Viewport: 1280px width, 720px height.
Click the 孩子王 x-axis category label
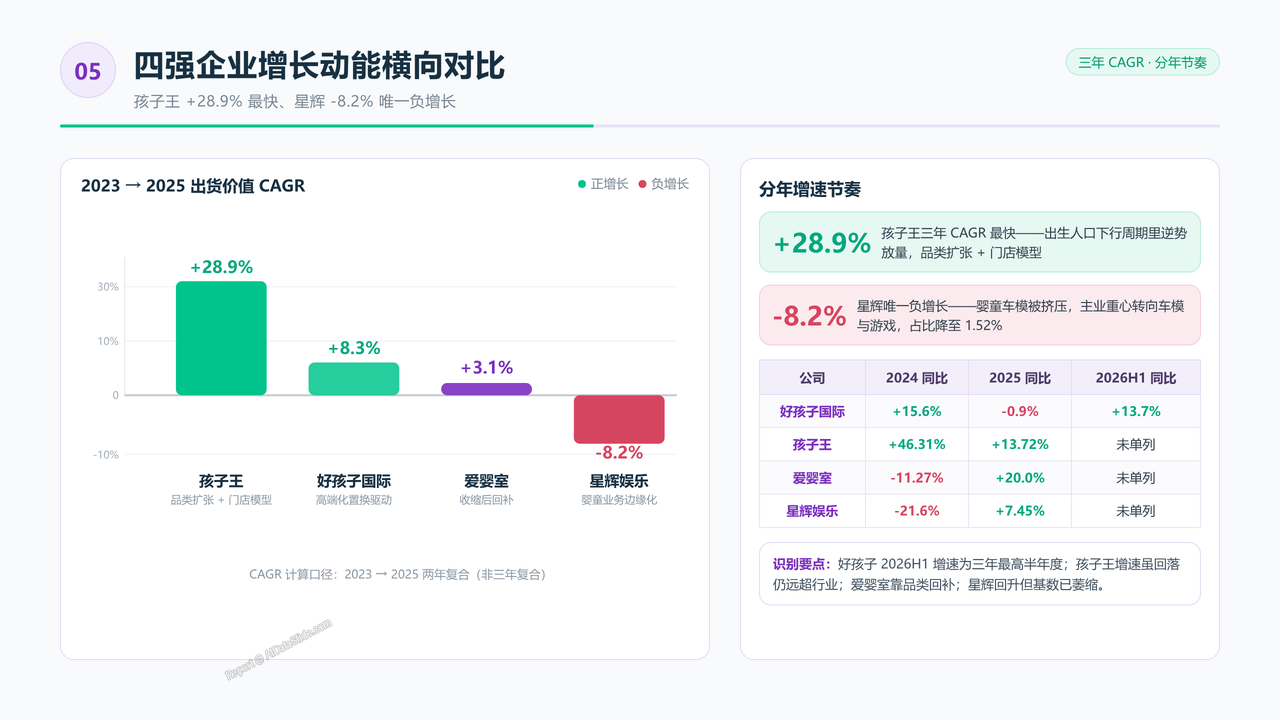(221, 481)
